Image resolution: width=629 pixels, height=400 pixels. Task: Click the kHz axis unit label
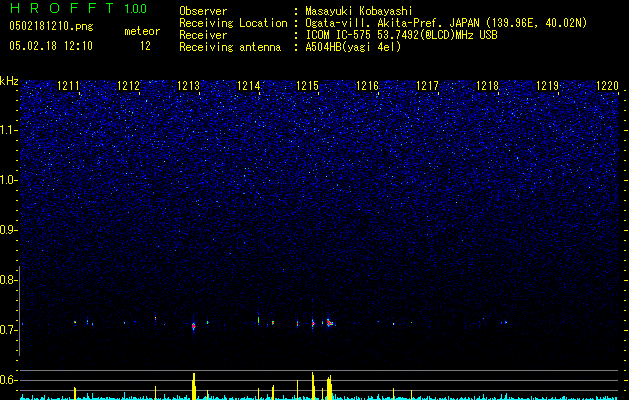(x=9, y=81)
